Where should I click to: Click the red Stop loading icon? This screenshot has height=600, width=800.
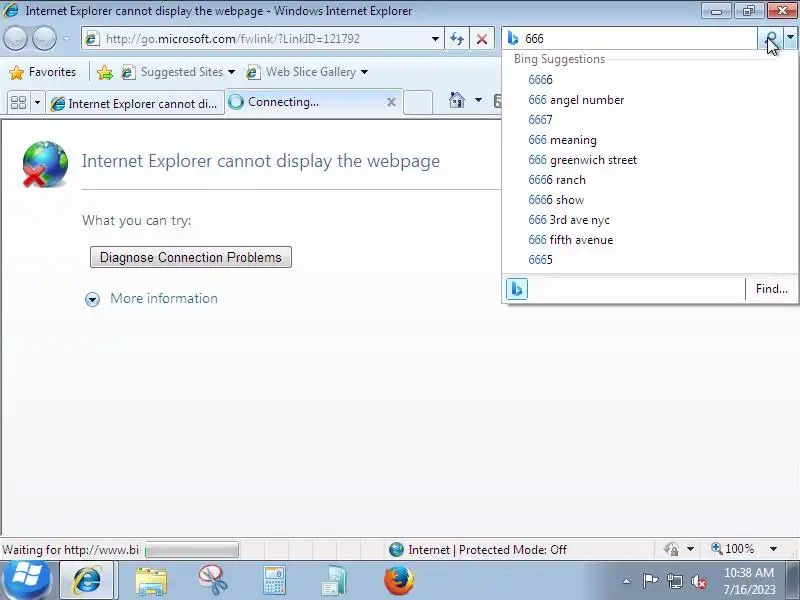(482, 39)
